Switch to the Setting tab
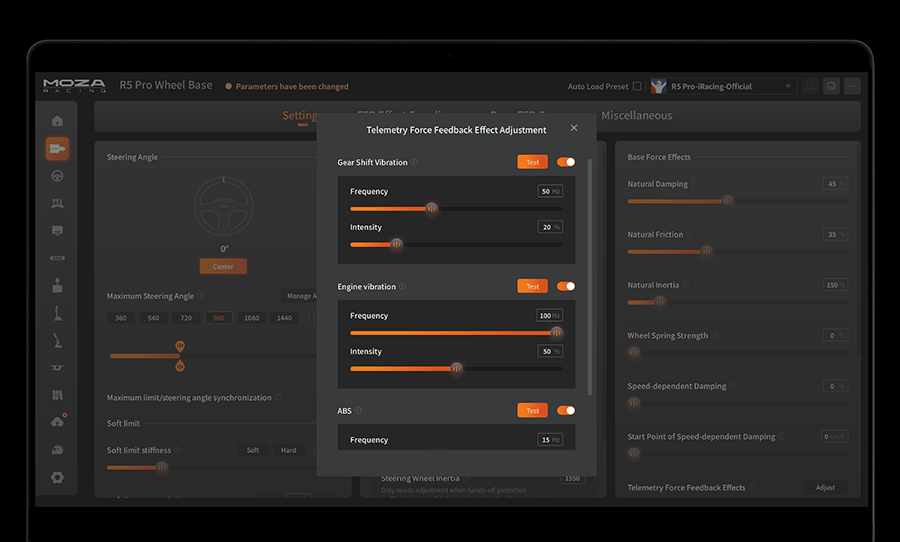Image resolution: width=900 pixels, height=542 pixels. click(300, 115)
